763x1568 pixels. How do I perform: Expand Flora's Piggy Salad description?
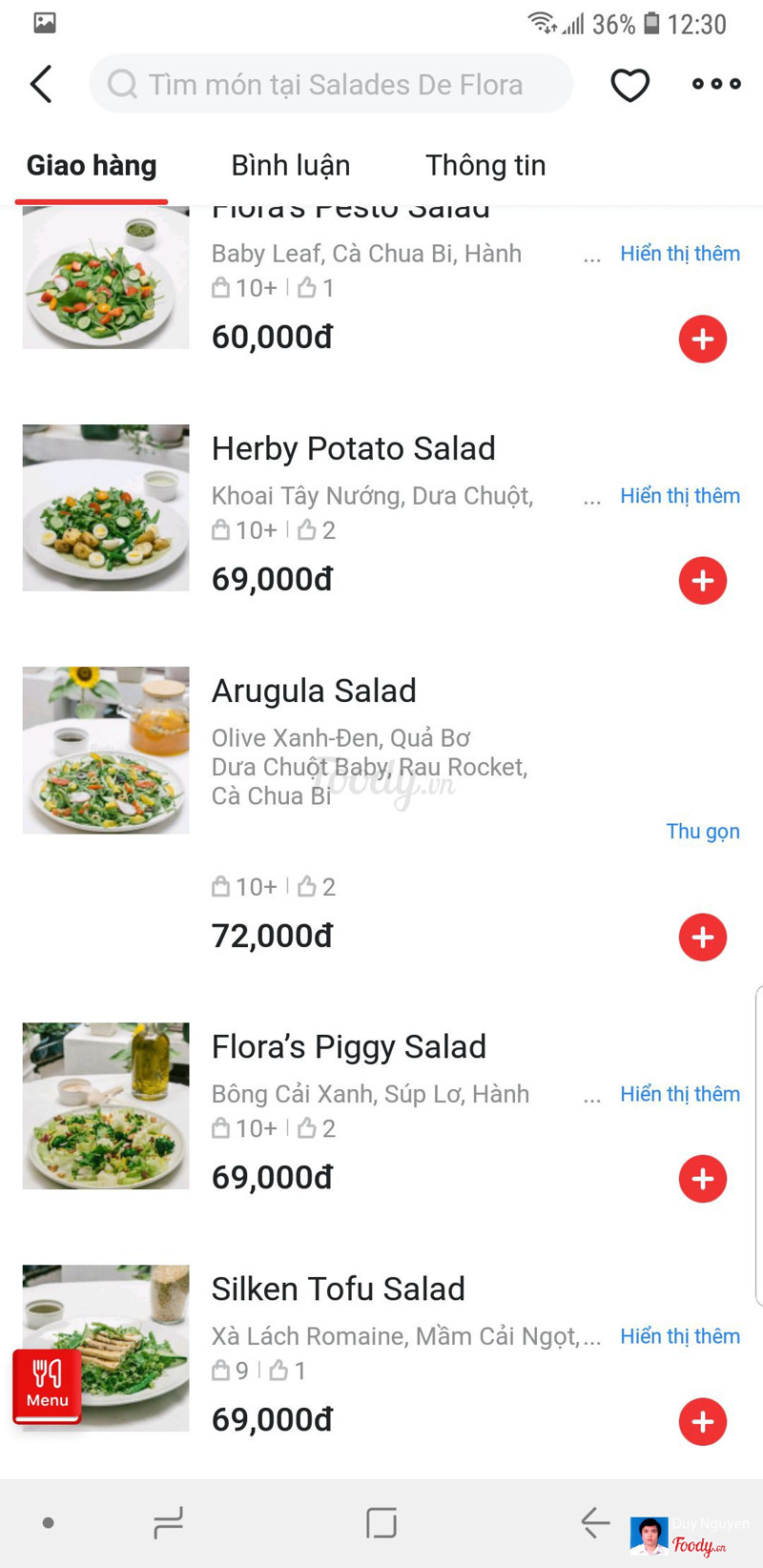pos(679,1094)
